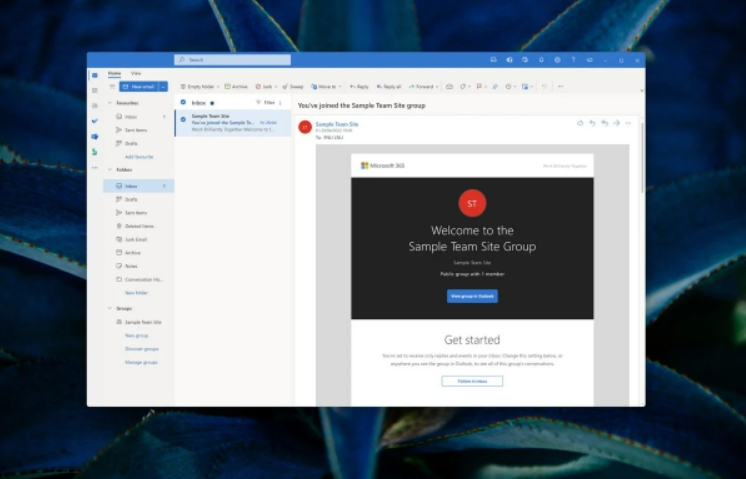Click the title bar icon left of minimize
746x479 pixels.
[x=589, y=60]
